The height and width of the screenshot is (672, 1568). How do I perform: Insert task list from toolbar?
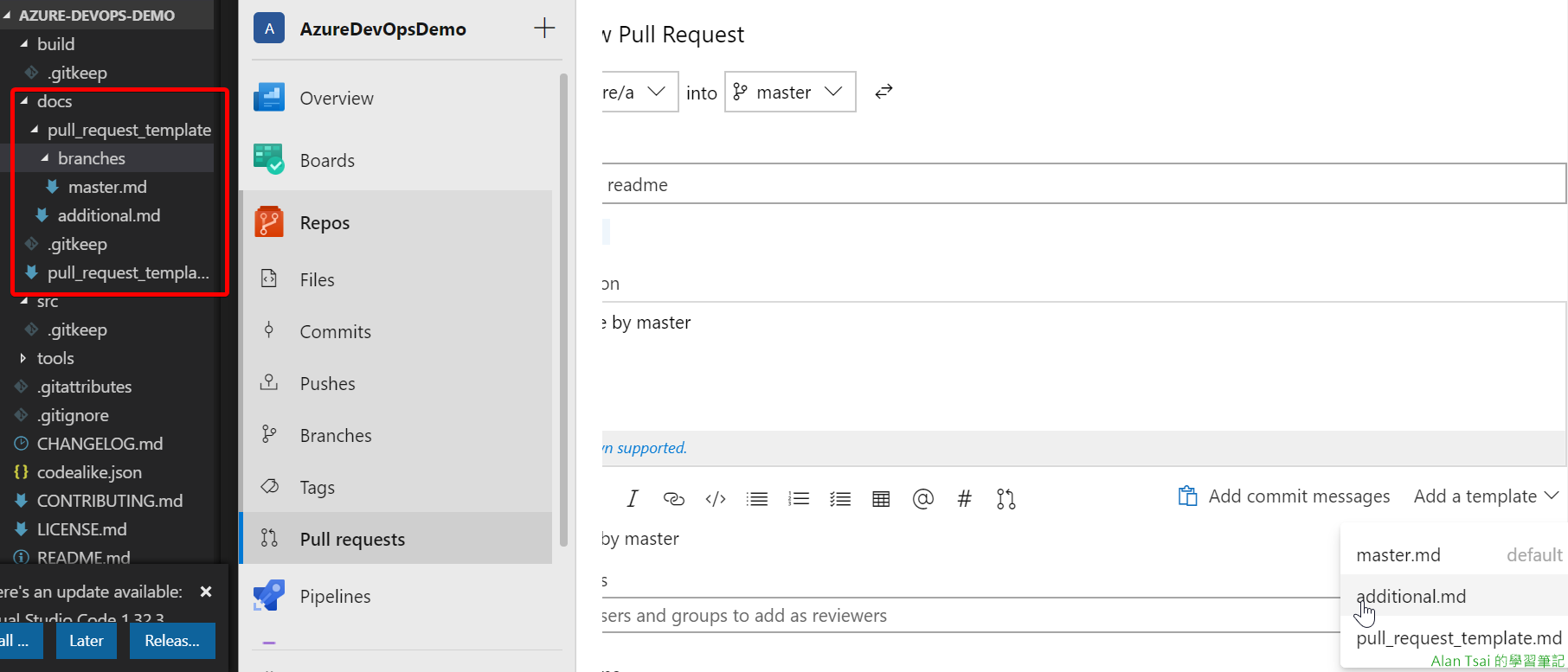tap(840, 498)
